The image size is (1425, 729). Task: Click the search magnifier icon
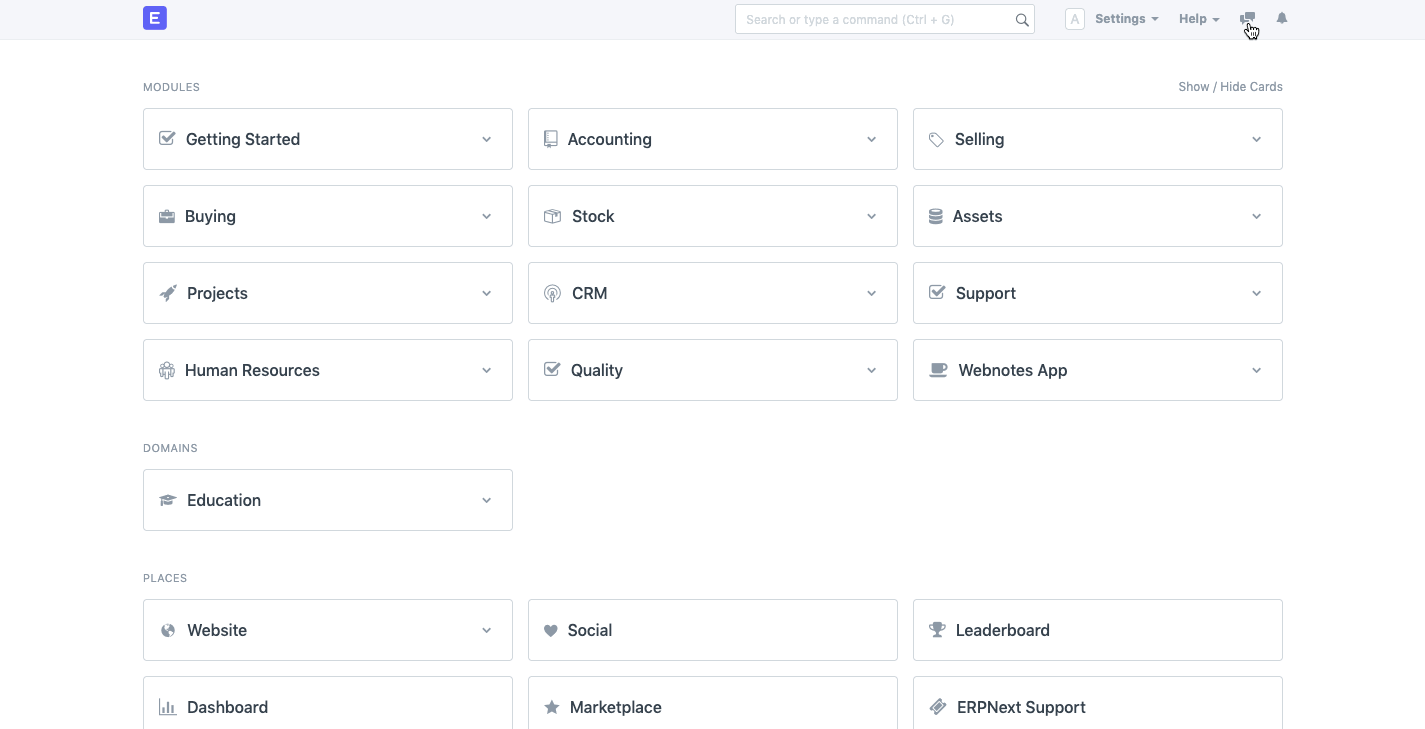coord(1021,20)
